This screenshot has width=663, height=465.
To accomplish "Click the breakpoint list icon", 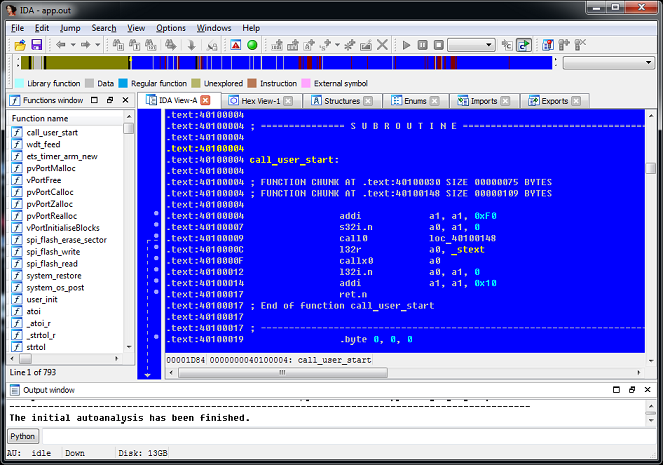I will (548, 45).
